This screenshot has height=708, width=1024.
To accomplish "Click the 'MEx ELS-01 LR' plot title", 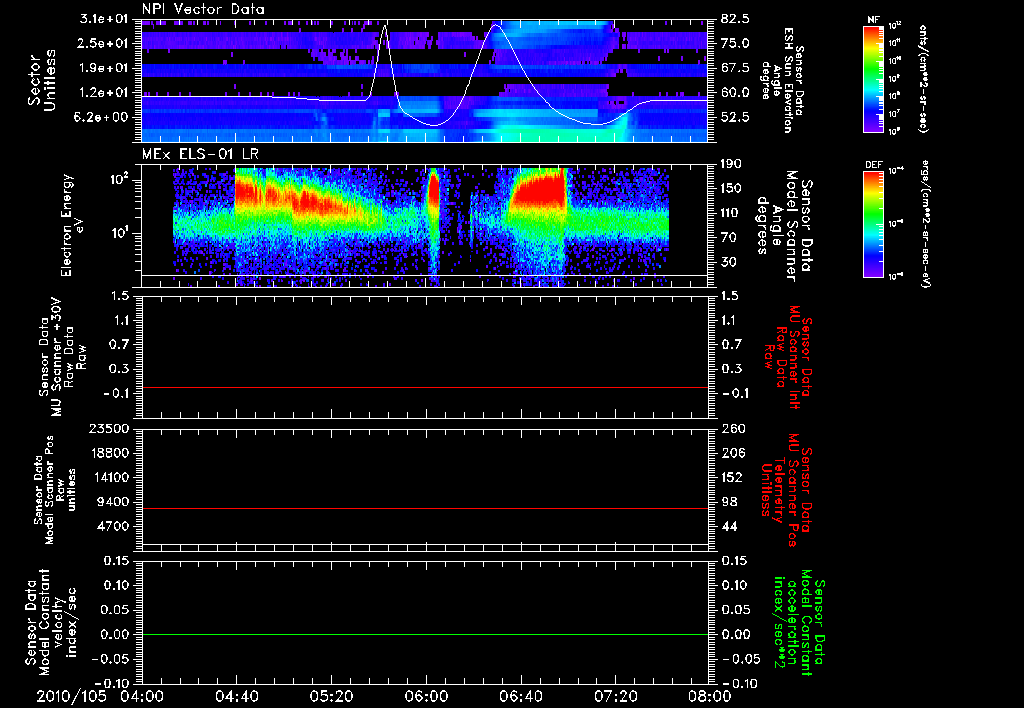I will click(x=200, y=155).
